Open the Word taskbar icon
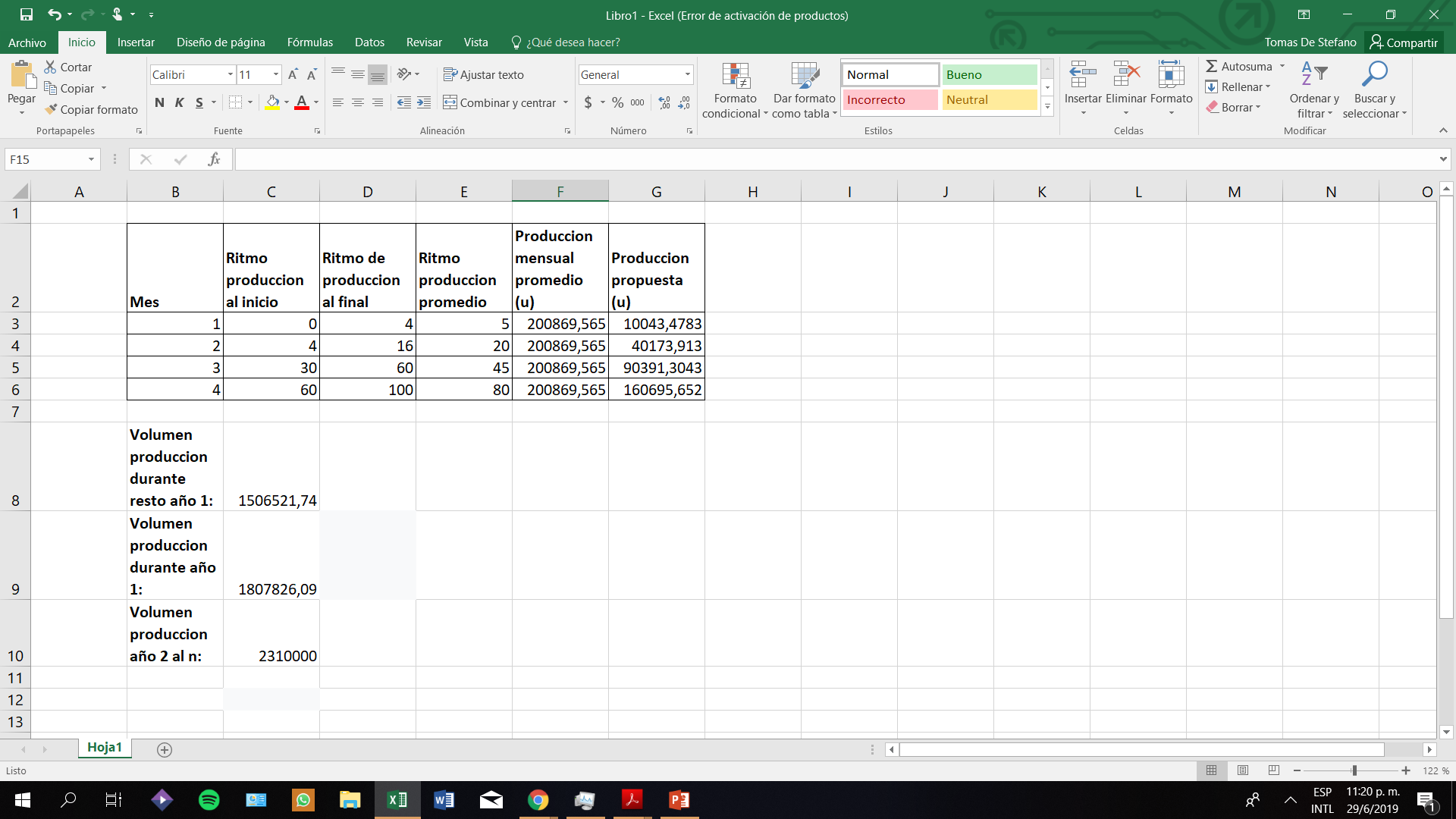The image size is (1456, 819). (x=444, y=800)
